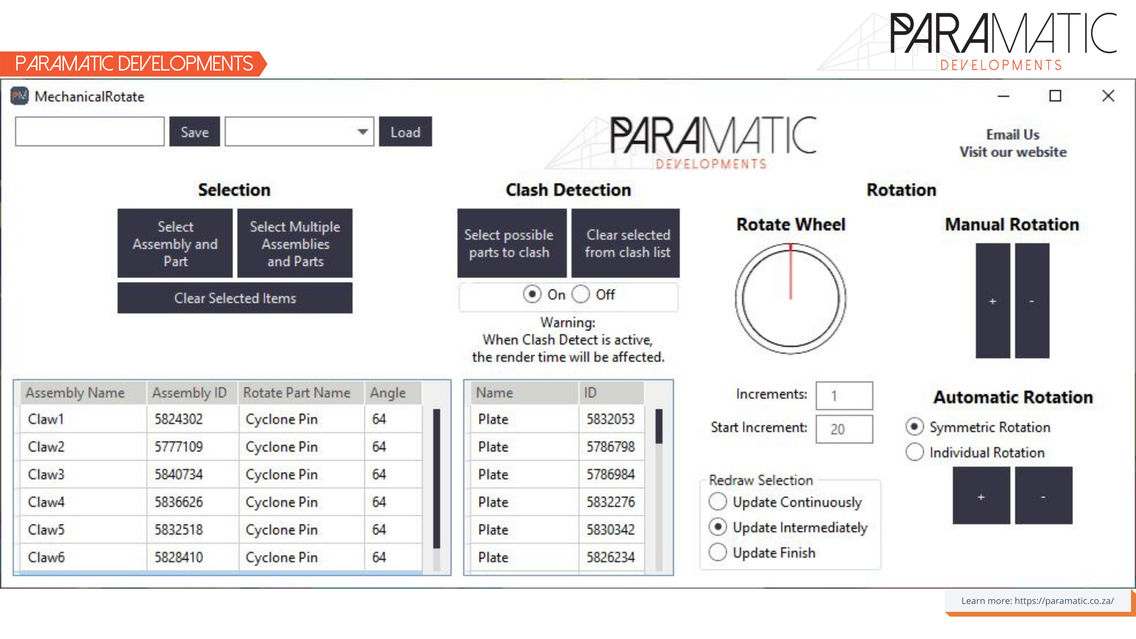
Task: Click clash list Name column header
Action: pos(525,393)
